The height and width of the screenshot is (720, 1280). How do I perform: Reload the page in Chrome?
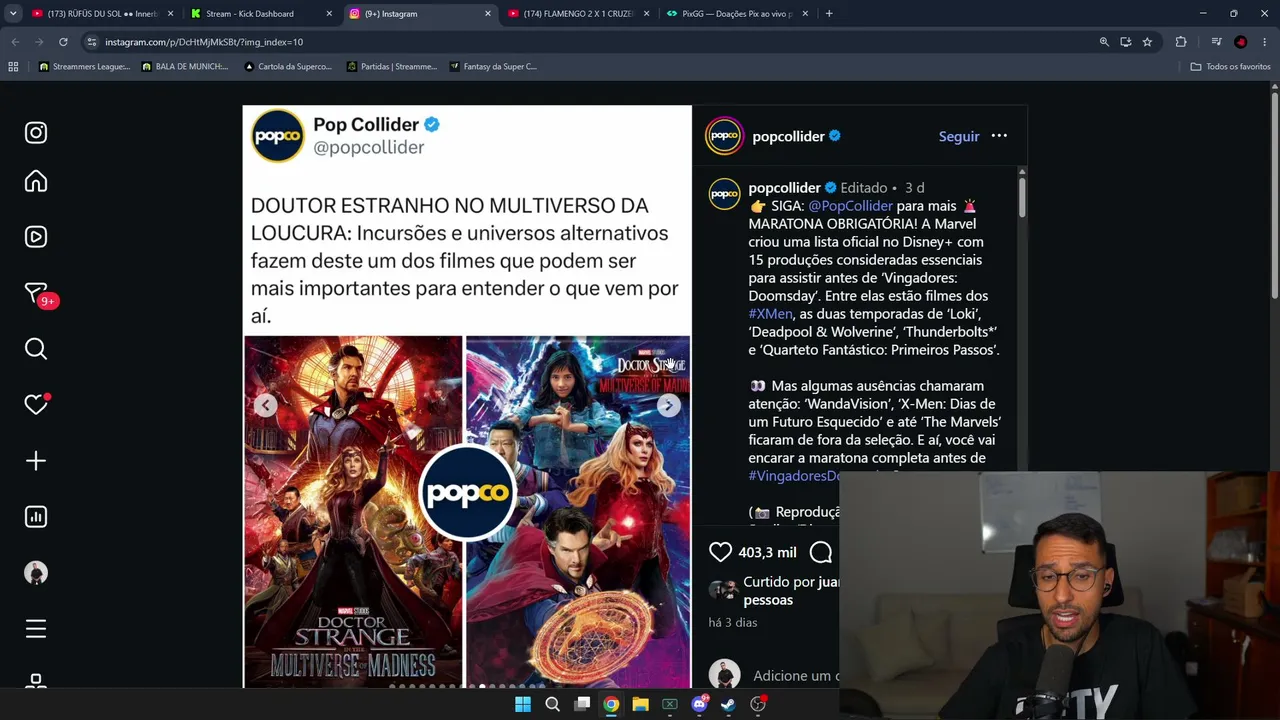pos(63,42)
